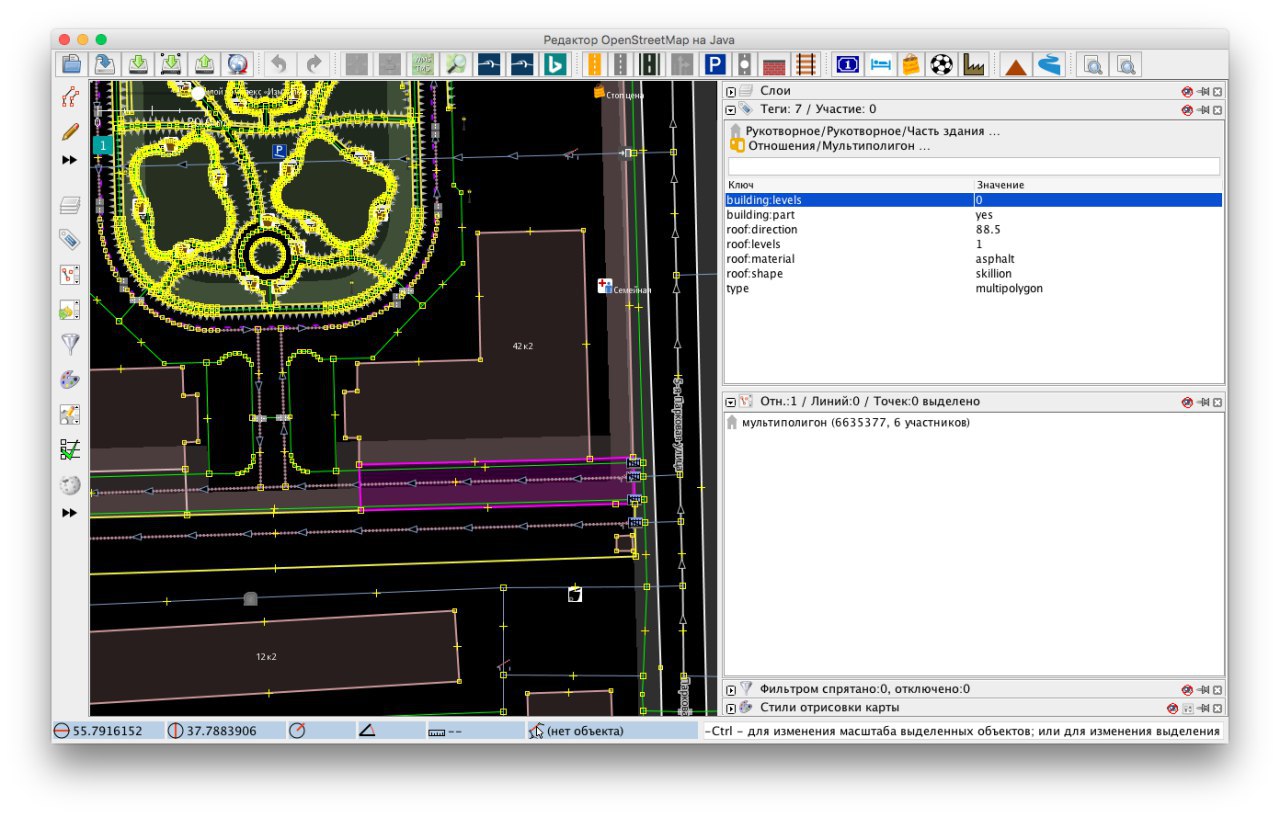The width and height of the screenshot is (1280, 817).
Task: Toggle the Layers panel button in left sidebar
Action: point(69,206)
